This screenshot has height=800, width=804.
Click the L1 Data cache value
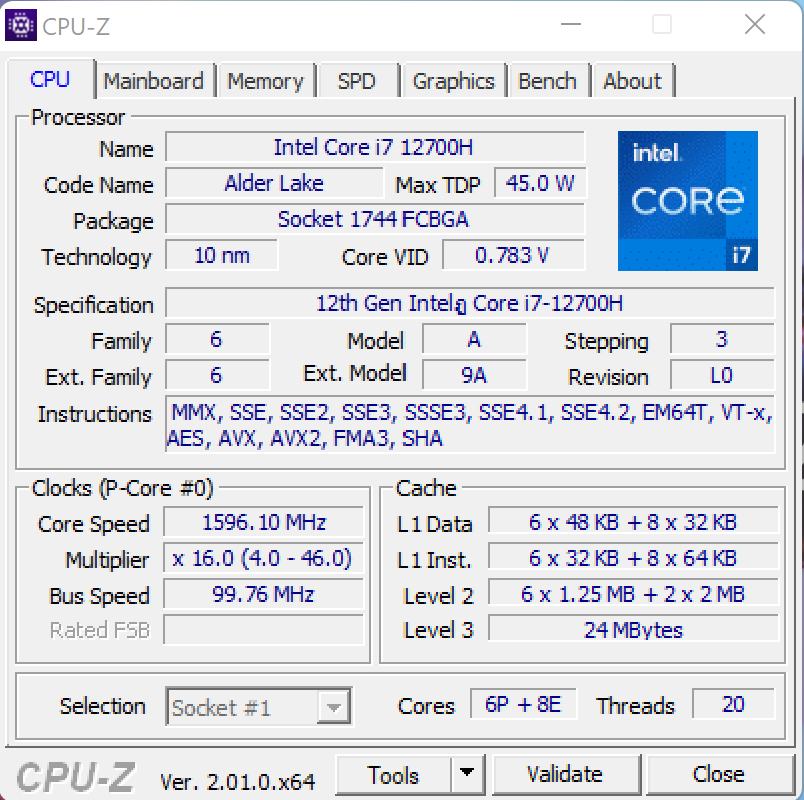633,522
